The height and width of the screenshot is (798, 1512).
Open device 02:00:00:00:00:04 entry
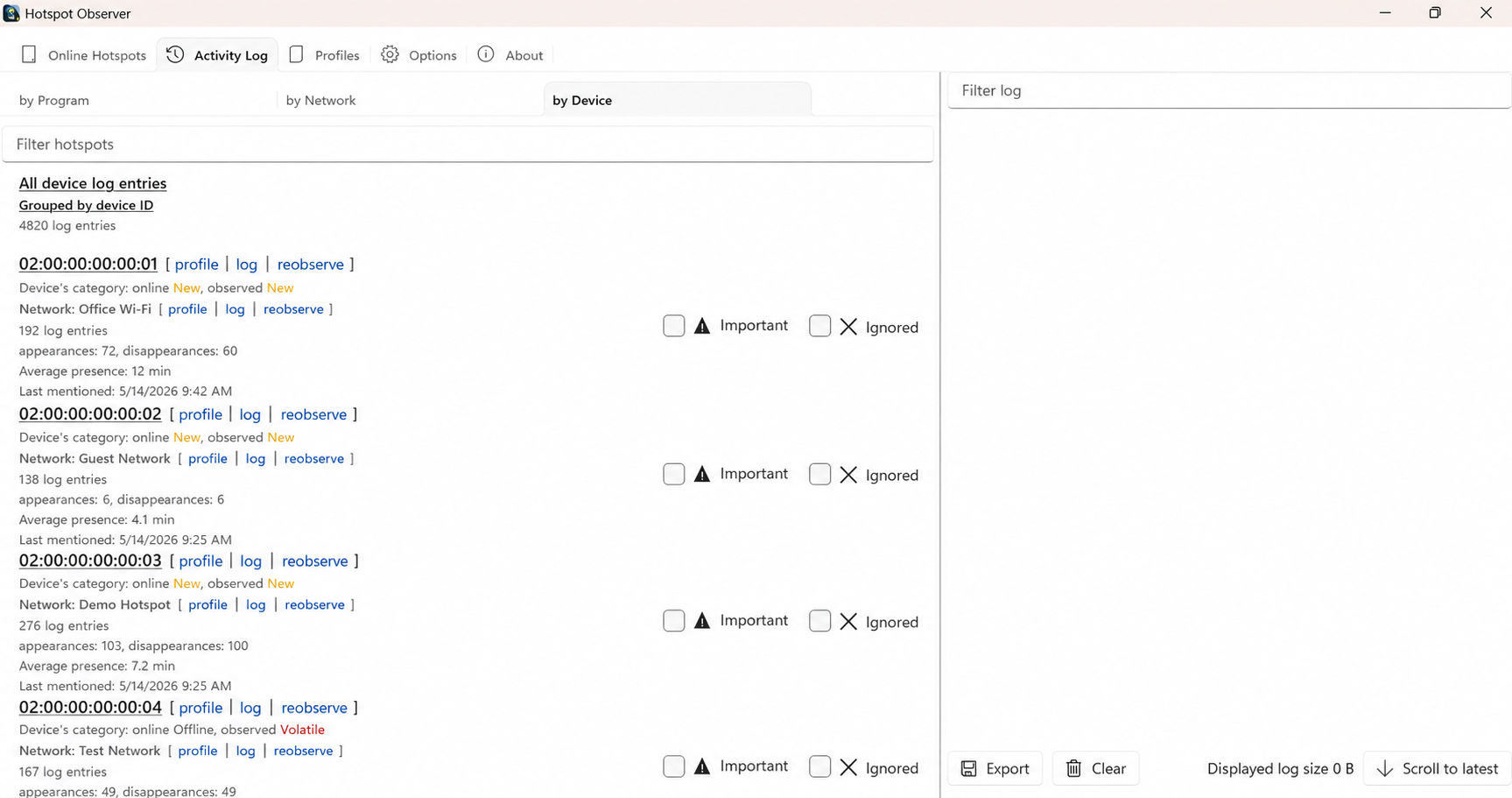point(90,707)
